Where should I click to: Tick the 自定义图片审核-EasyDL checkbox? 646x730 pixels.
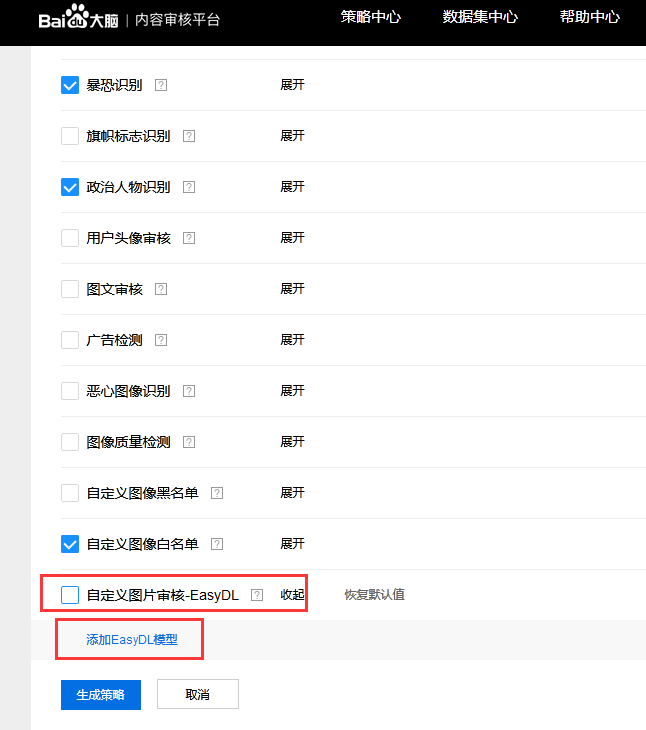click(x=70, y=595)
